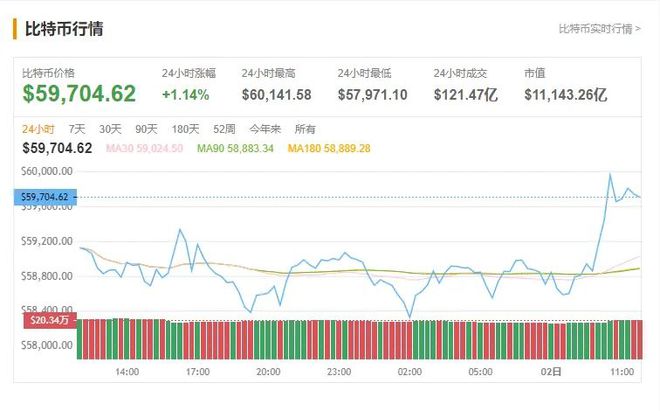The image size is (660, 411).
Task: Select the 今年来 range tab
Action: [x=265, y=129]
